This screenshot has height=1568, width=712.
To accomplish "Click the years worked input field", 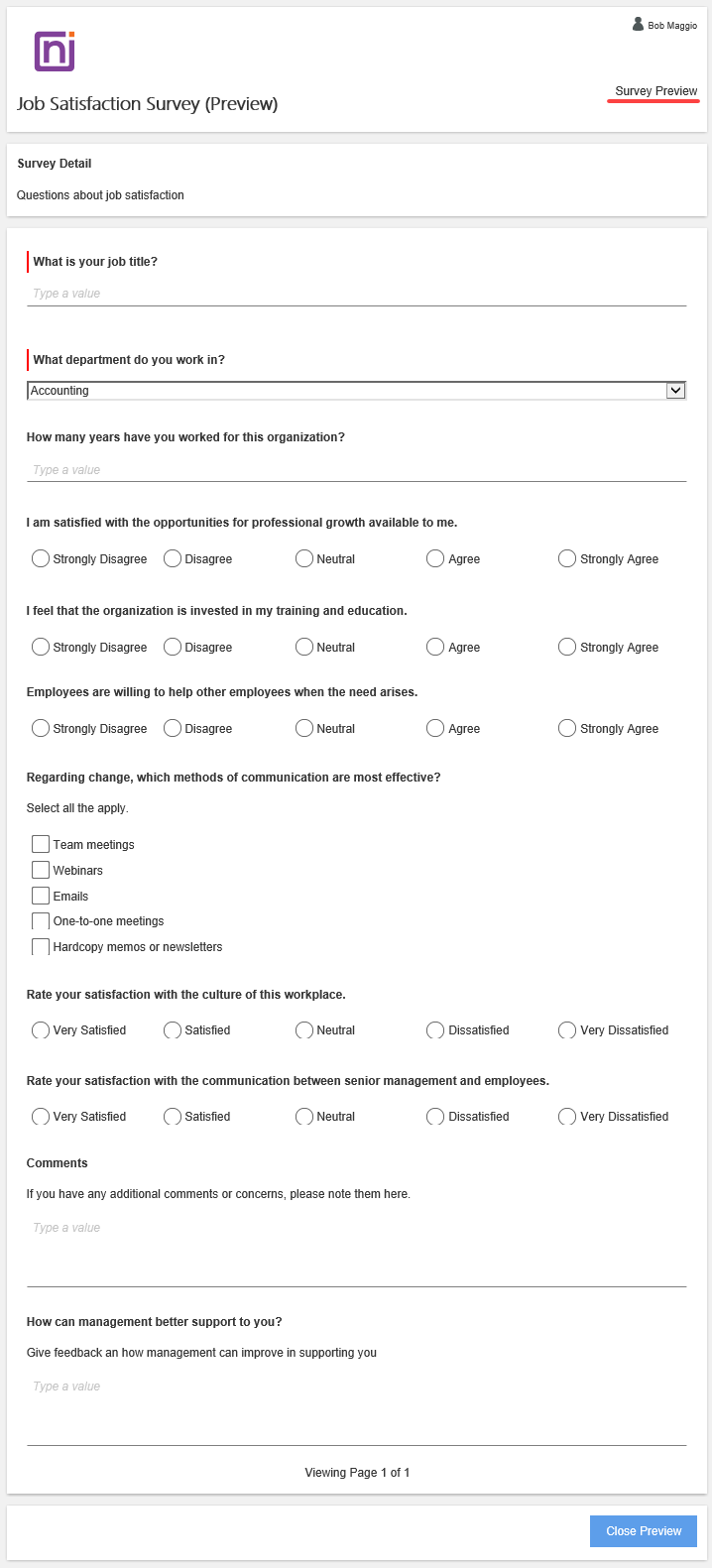I will pyautogui.click(x=357, y=469).
